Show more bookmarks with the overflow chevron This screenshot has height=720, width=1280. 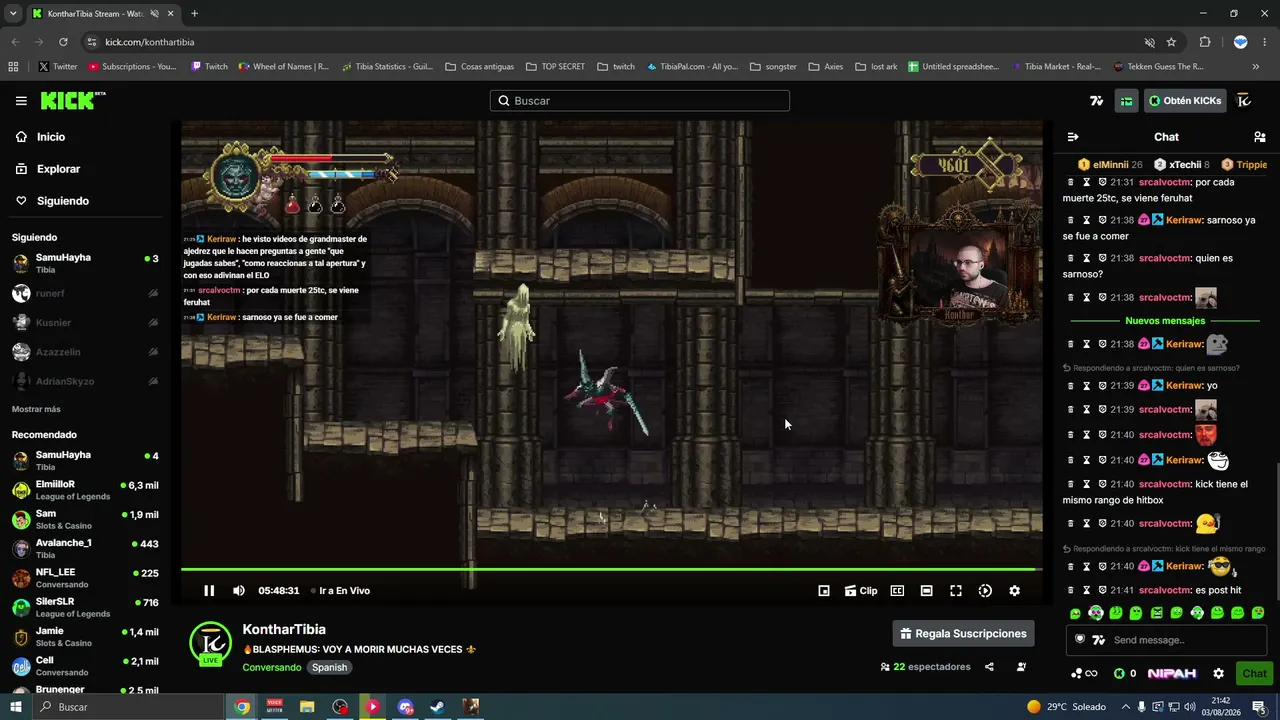tap(1256, 67)
